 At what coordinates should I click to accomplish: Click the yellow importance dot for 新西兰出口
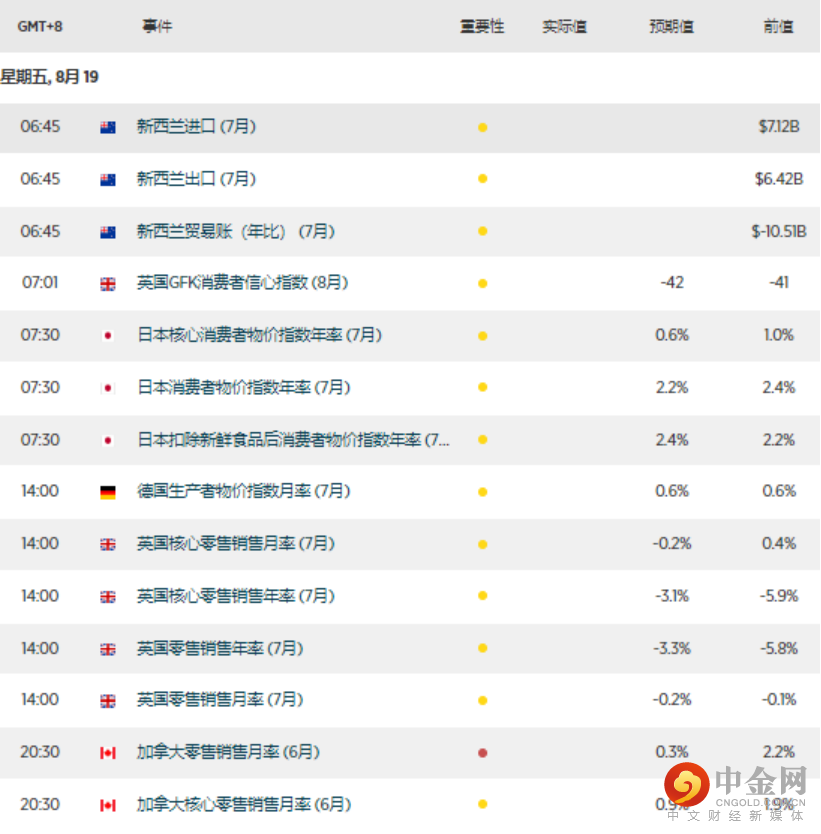[x=483, y=179]
